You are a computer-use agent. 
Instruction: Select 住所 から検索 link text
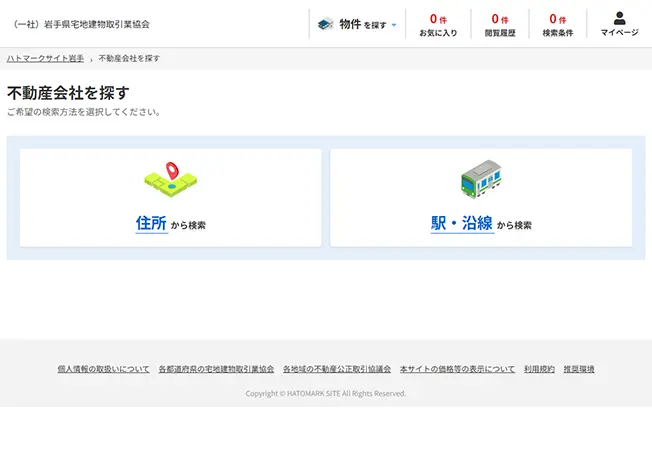coord(170,224)
